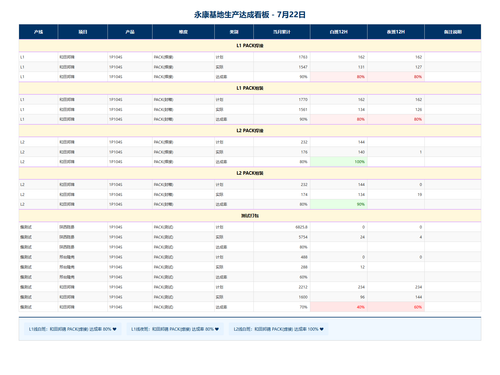Select the night-shift actual value 127
This screenshot has width=500, height=375.
pyautogui.click(x=418, y=67)
